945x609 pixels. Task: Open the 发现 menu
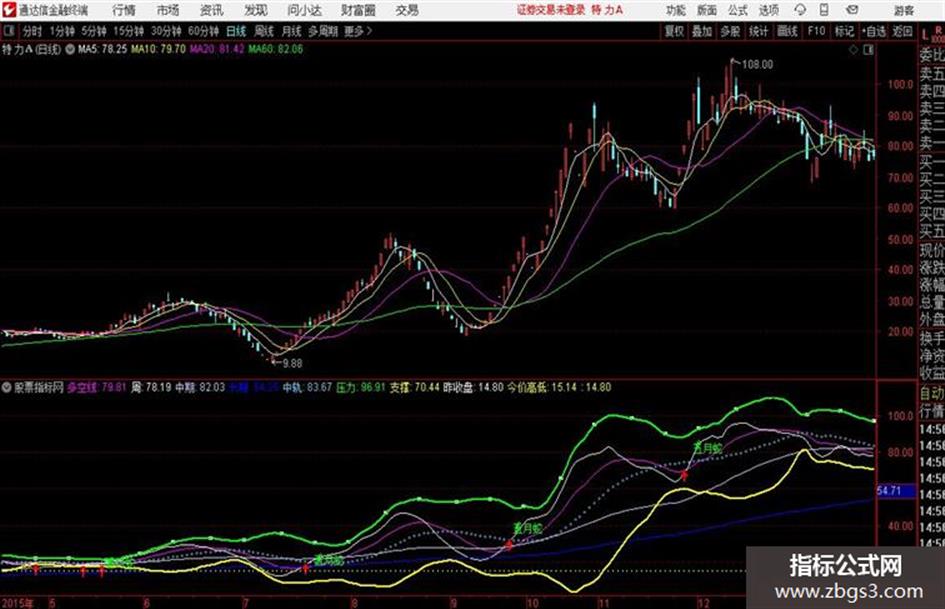coord(256,10)
